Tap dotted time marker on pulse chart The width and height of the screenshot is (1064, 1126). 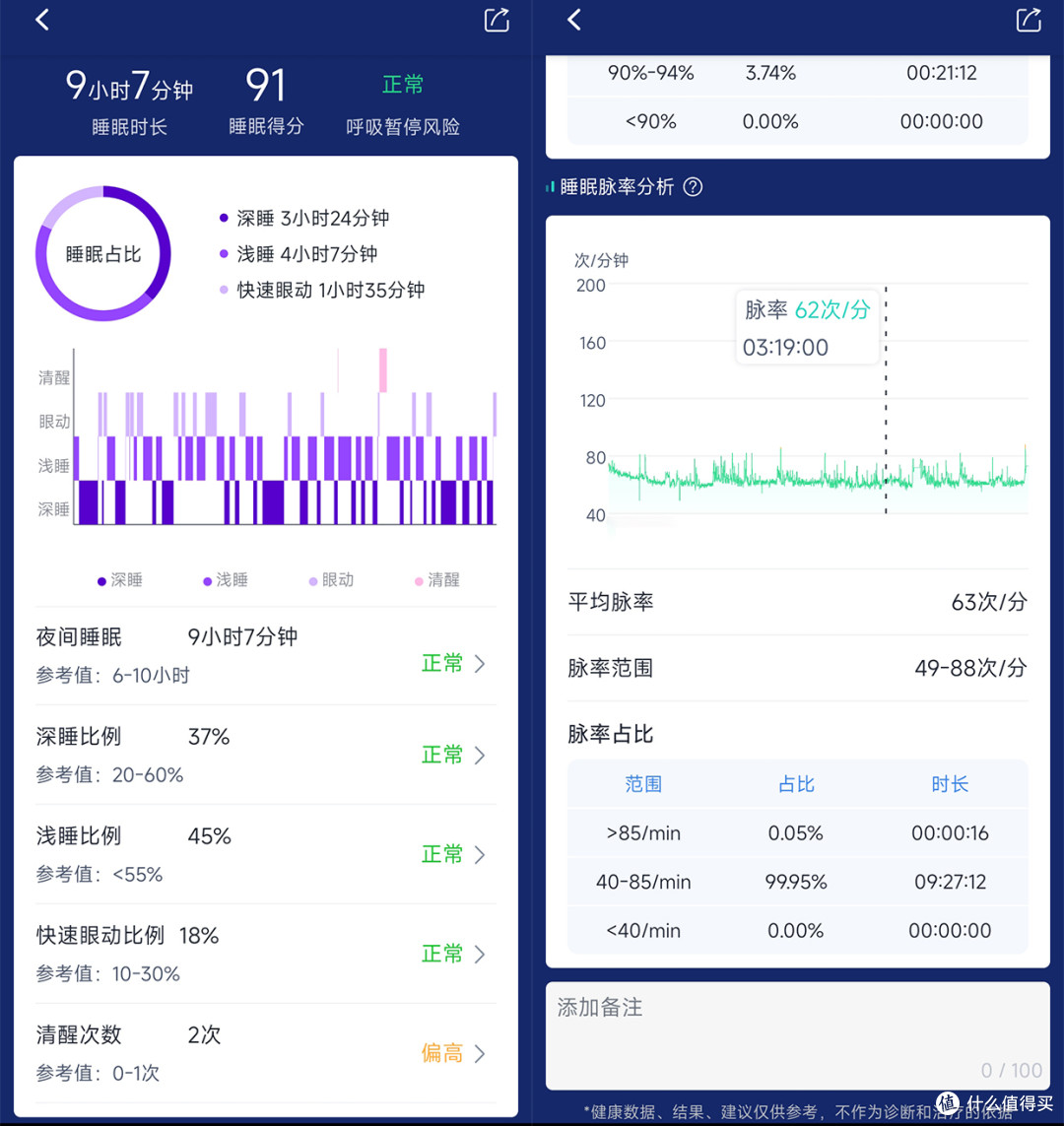[x=886, y=399]
